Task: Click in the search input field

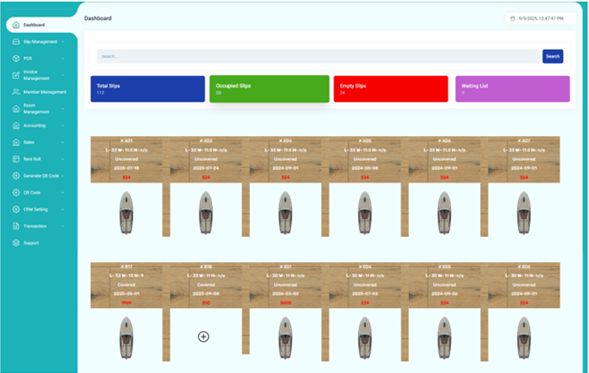Action: 318,56
